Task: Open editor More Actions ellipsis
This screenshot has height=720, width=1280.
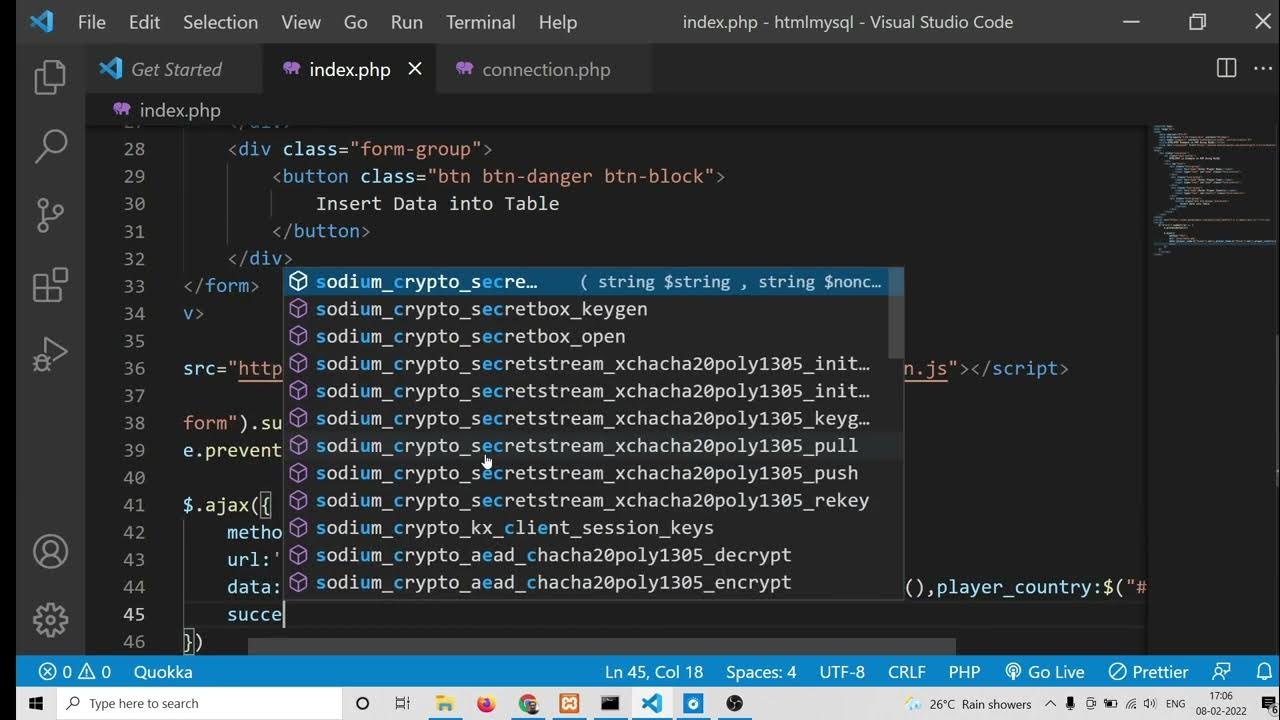Action: 1264,68
